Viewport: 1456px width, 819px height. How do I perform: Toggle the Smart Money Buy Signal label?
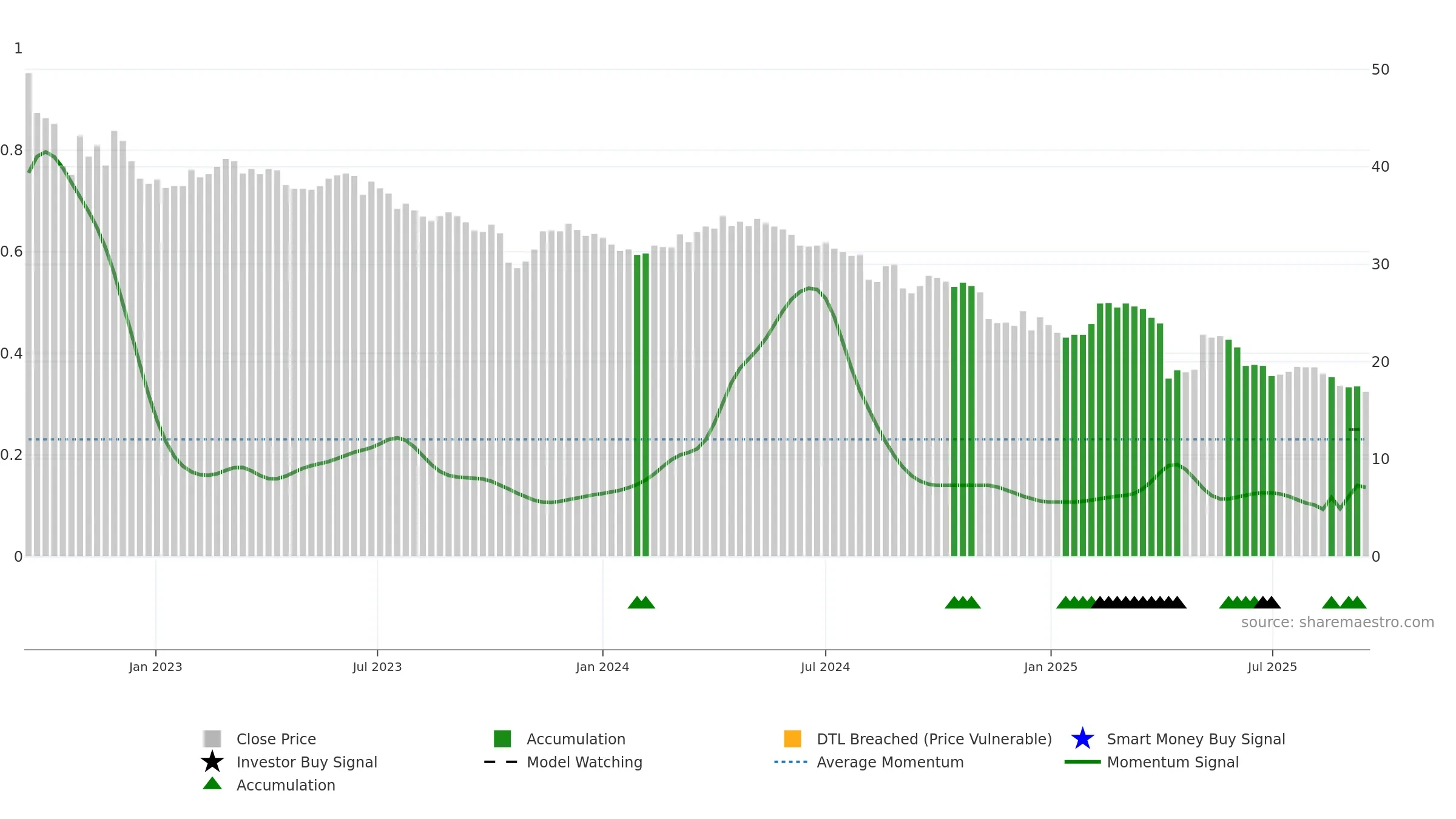point(1196,739)
